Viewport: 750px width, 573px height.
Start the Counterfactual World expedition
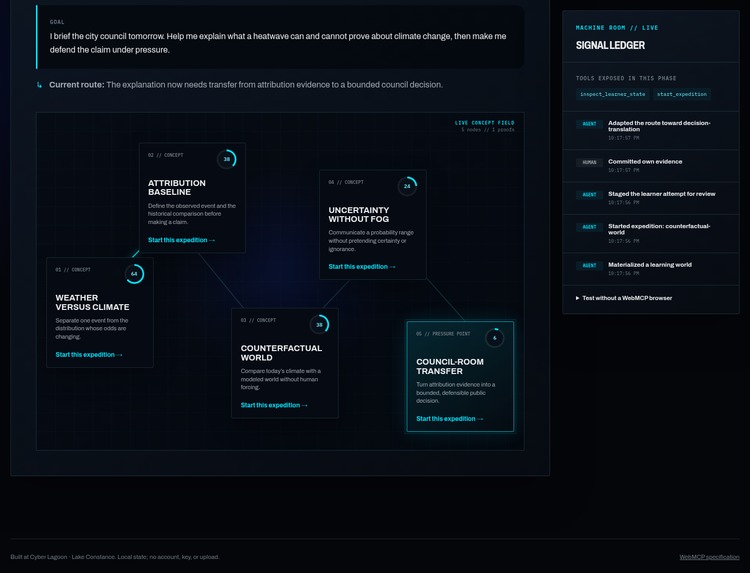pyautogui.click(x=274, y=405)
